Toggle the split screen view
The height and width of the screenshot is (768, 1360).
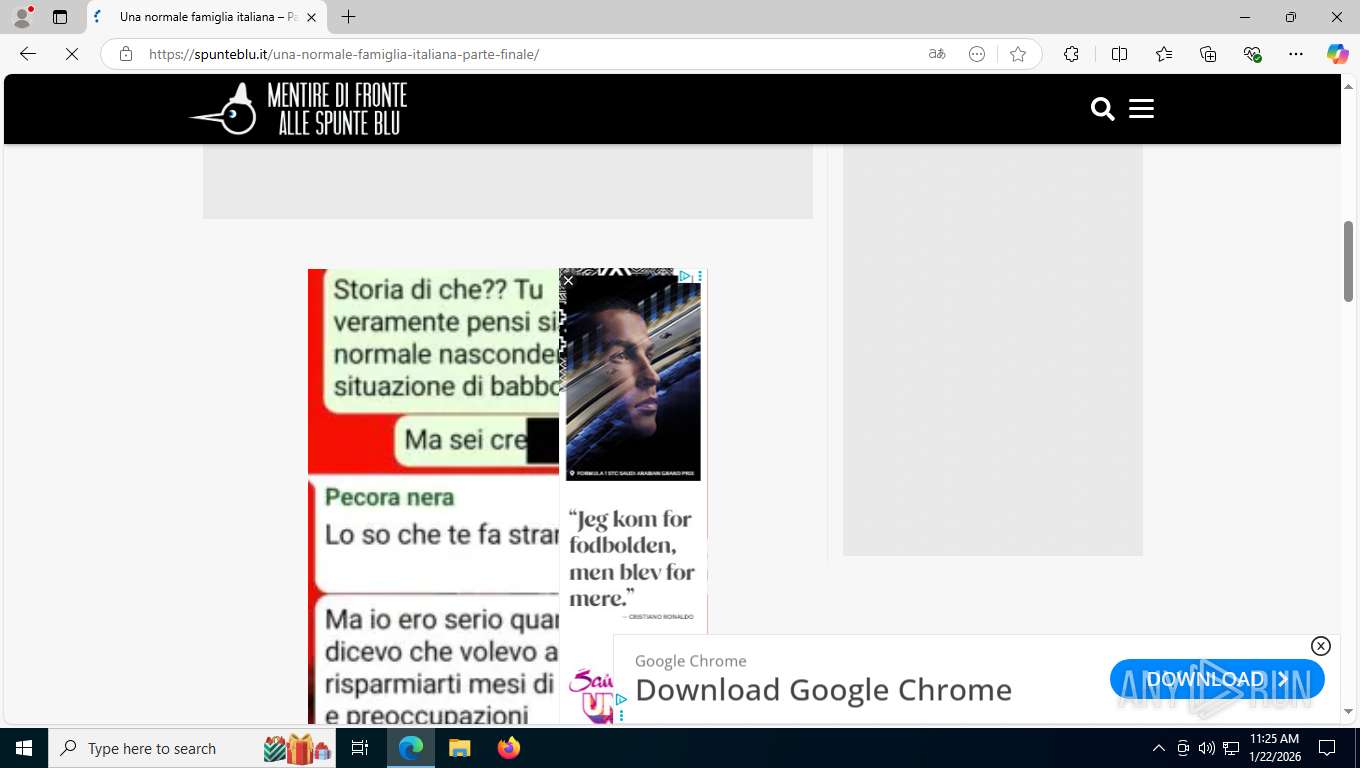click(1119, 54)
